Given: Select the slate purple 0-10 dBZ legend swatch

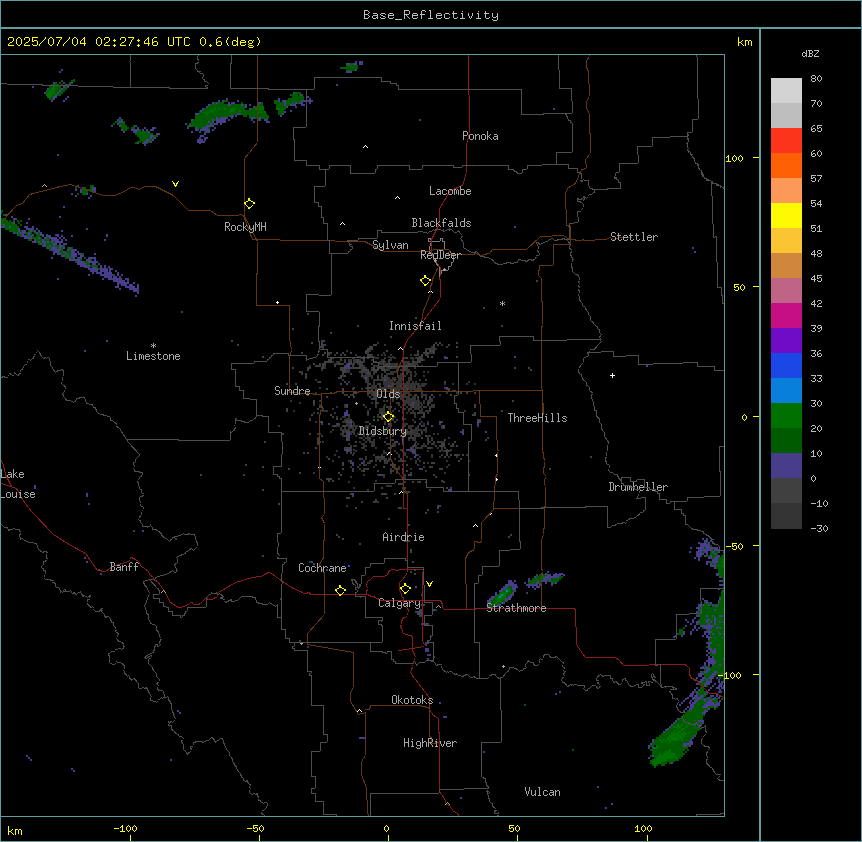Looking at the screenshot, I should click(x=786, y=466).
